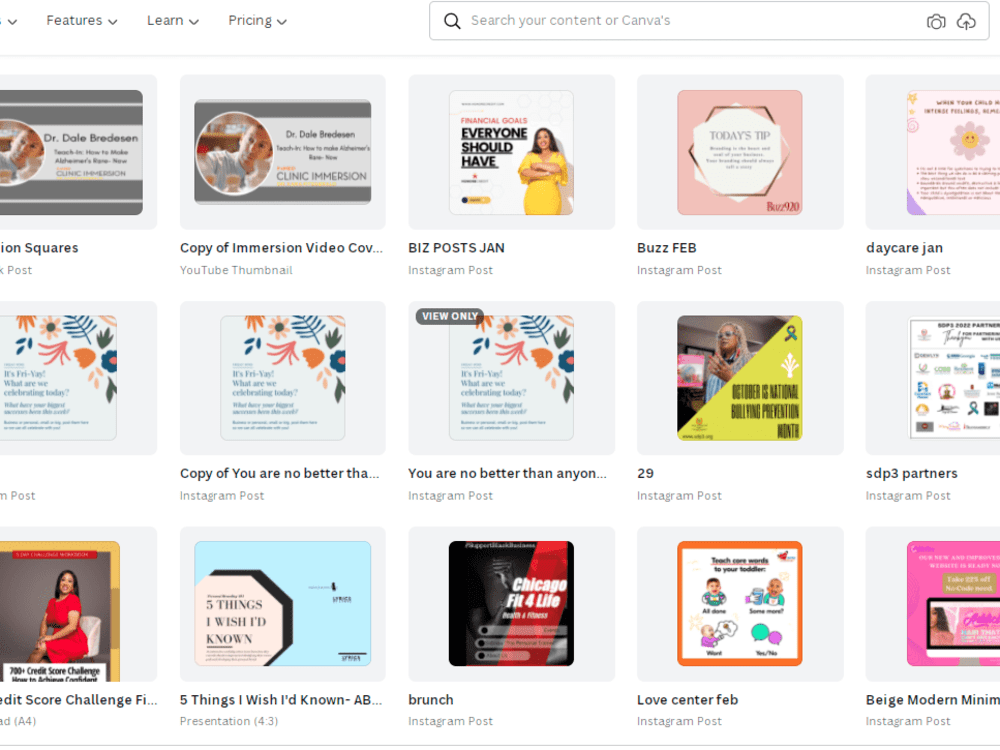
Task: Click the 'brunch' design title
Action: click(x=431, y=700)
